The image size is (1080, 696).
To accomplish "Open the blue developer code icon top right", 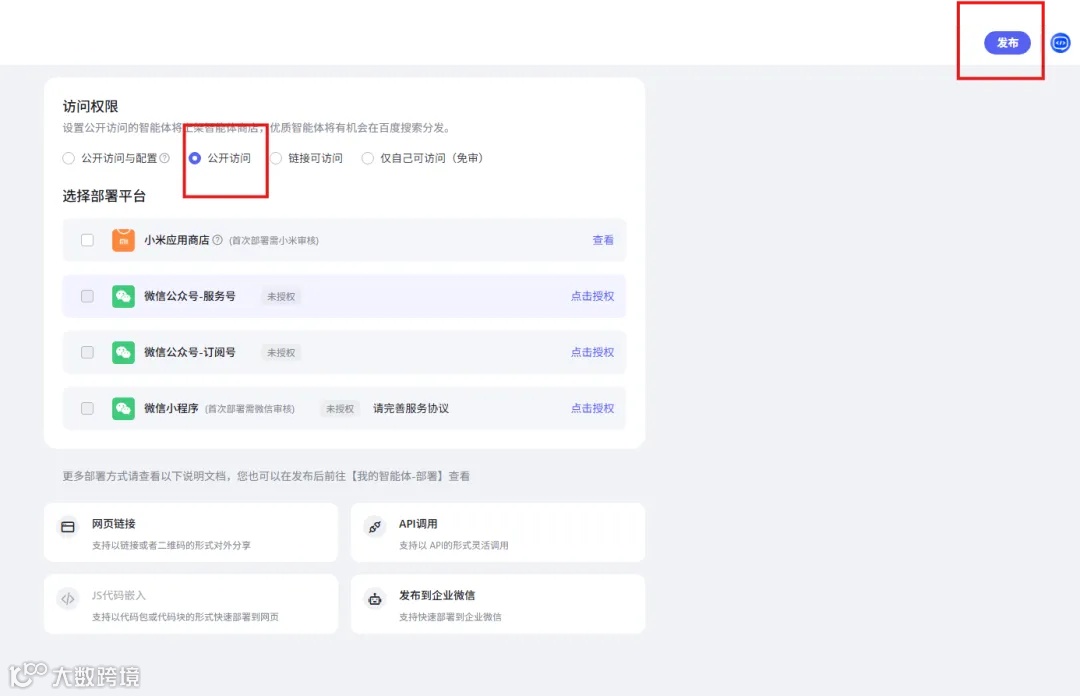I will 1060,43.
